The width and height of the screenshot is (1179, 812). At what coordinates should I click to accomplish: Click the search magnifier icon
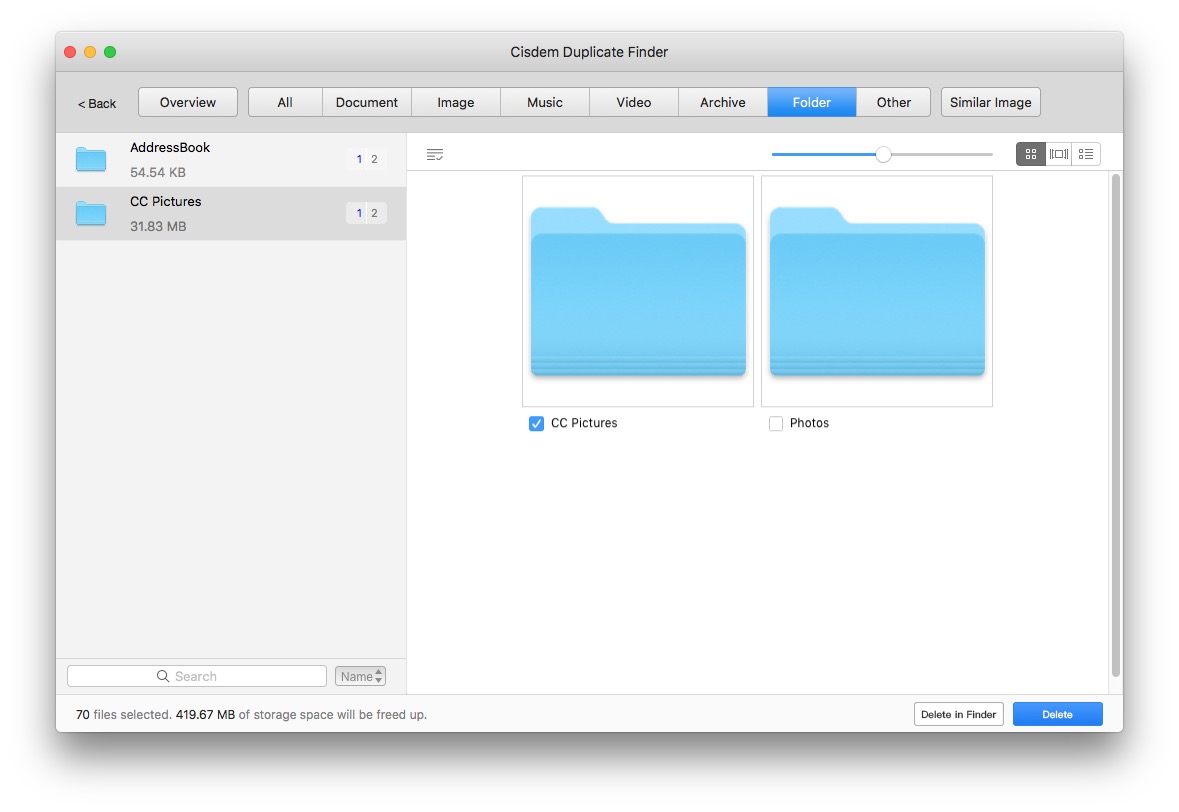[x=161, y=676]
